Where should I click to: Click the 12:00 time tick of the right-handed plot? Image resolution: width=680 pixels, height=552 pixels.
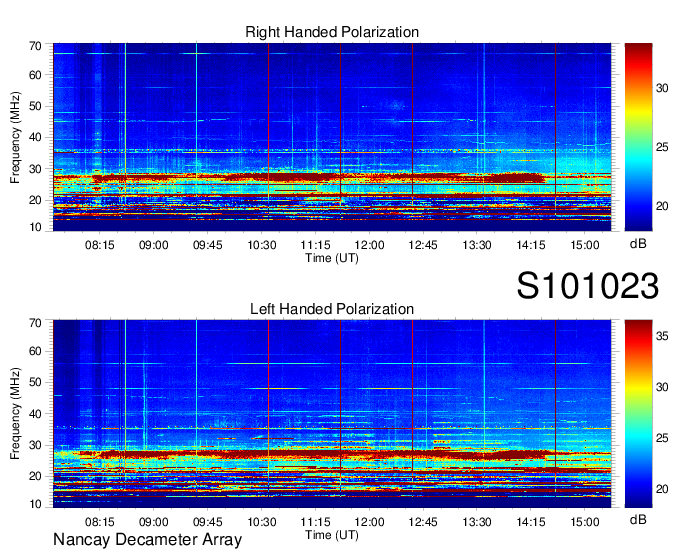pyautogui.click(x=369, y=245)
